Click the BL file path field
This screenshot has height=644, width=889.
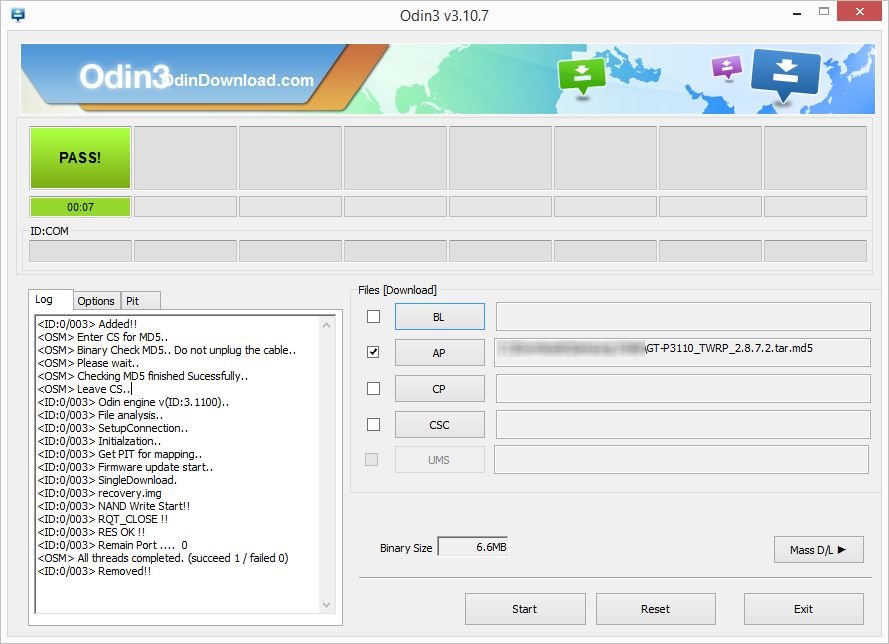pos(683,316)
